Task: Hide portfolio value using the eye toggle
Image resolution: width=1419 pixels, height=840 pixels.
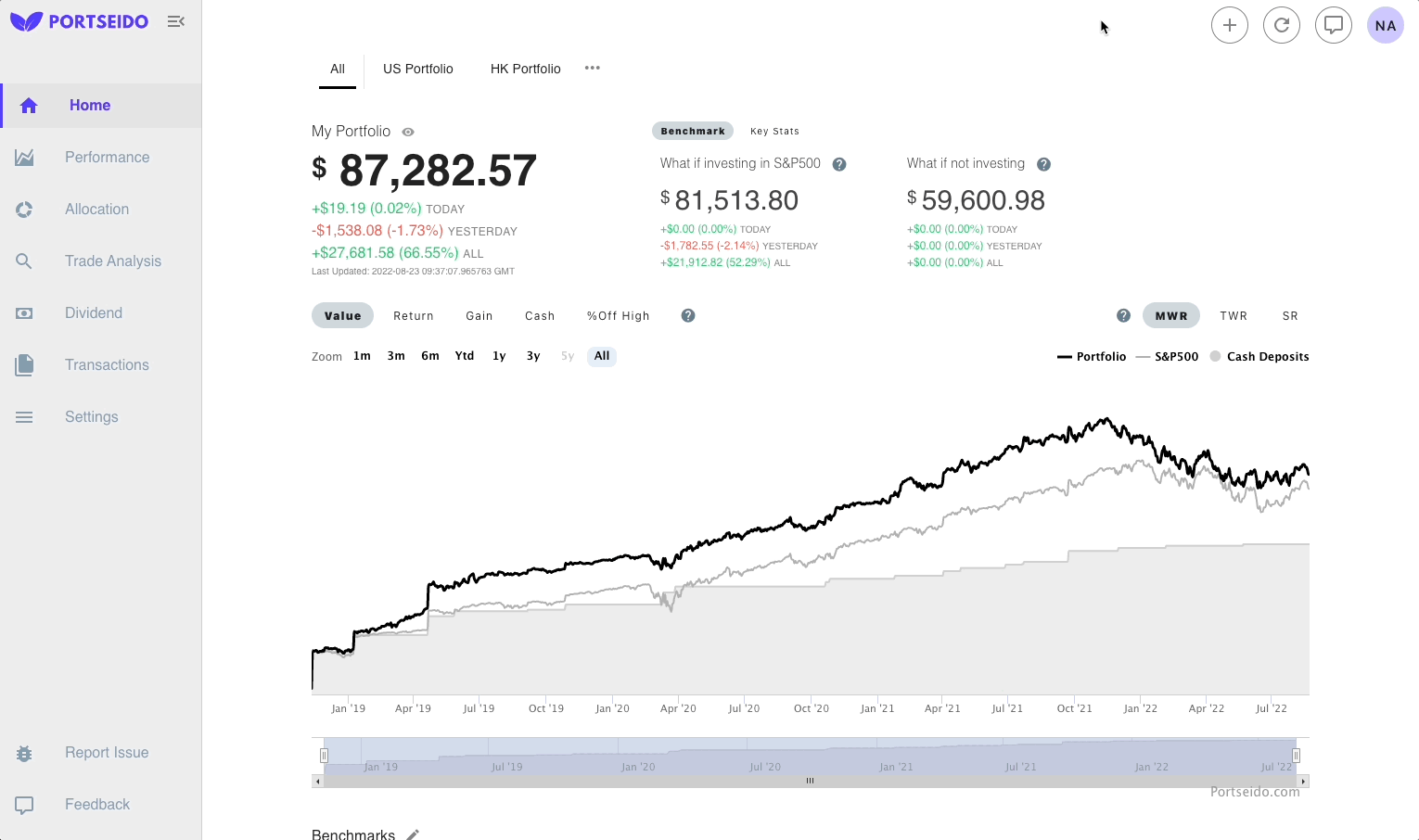Action: pyautogui.click(x=407, y=132)
